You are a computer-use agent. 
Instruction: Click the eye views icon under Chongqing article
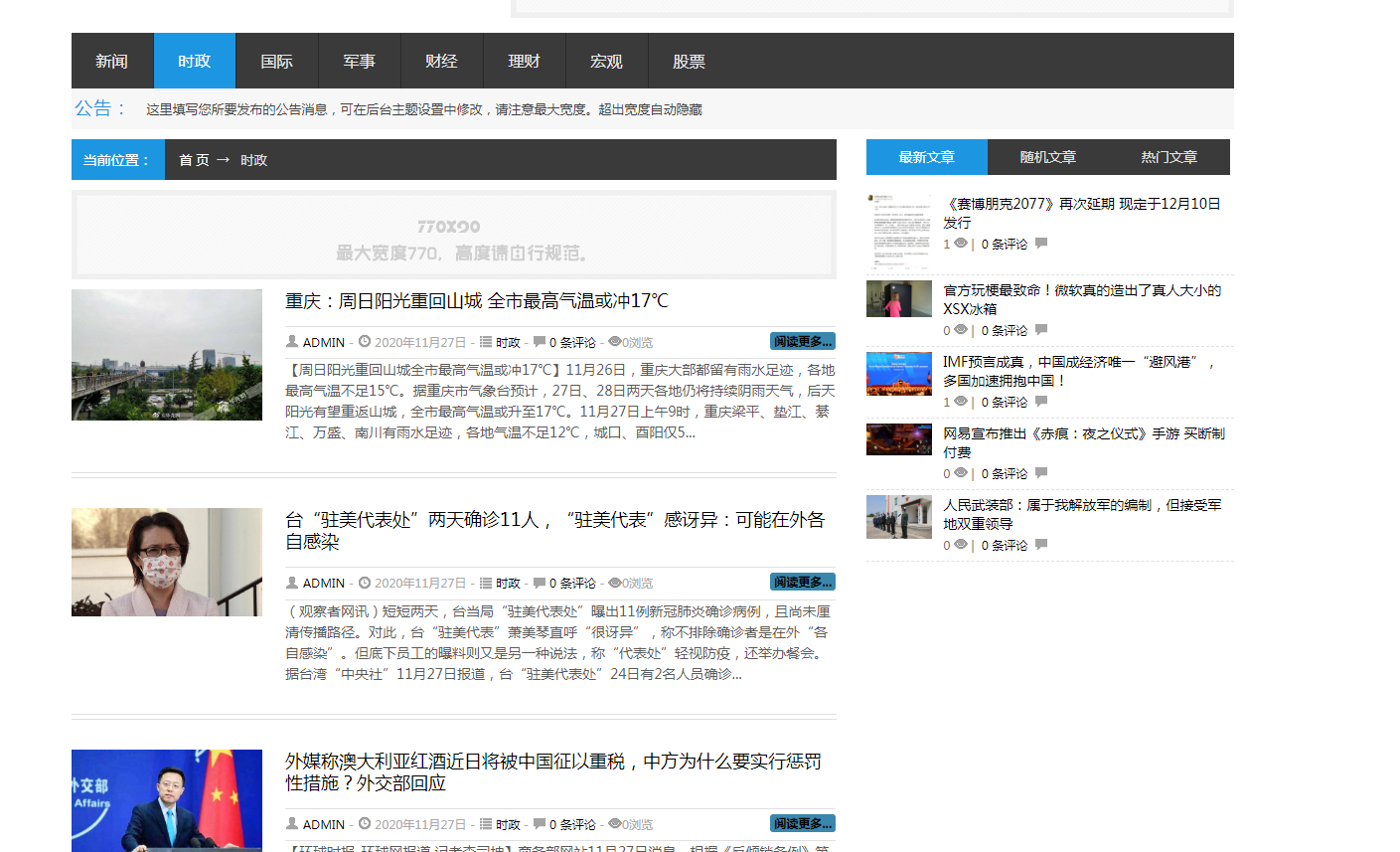tap(614, 342)
